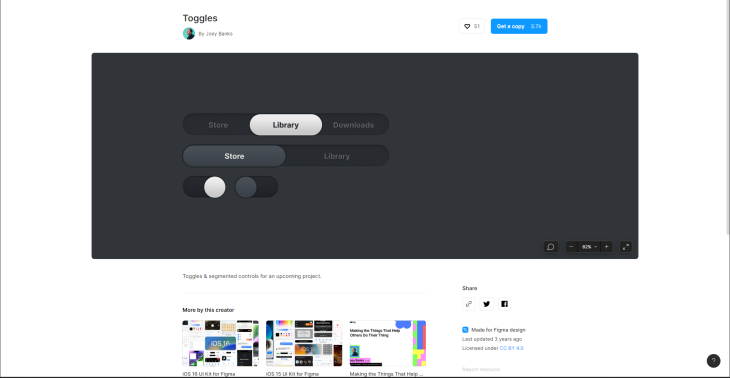730x378 pixels.
Task: Share on Twitter via bird icon
Action: point(487,304)
